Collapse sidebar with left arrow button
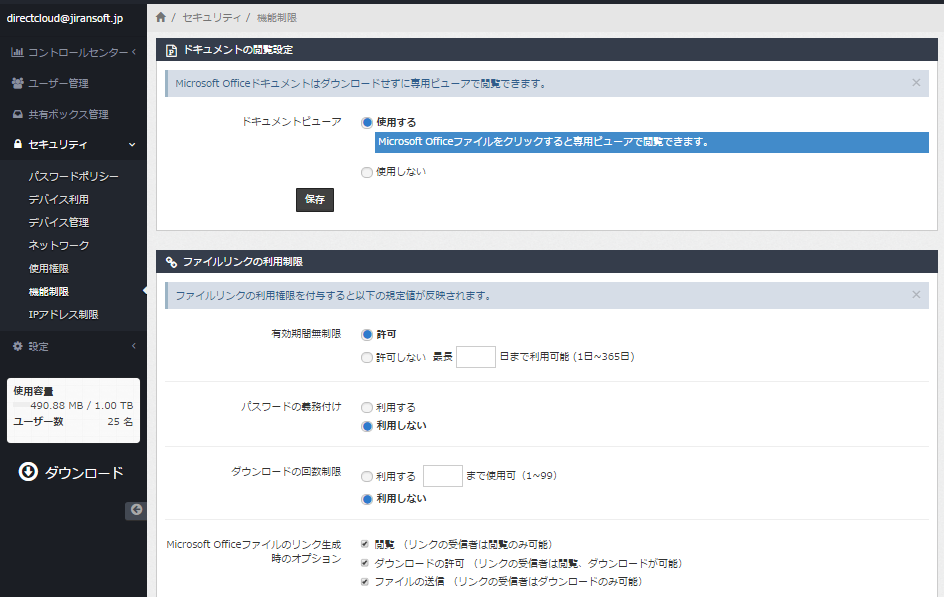The height and width of the screenshot is (597, 944). [x=136, y=510]
